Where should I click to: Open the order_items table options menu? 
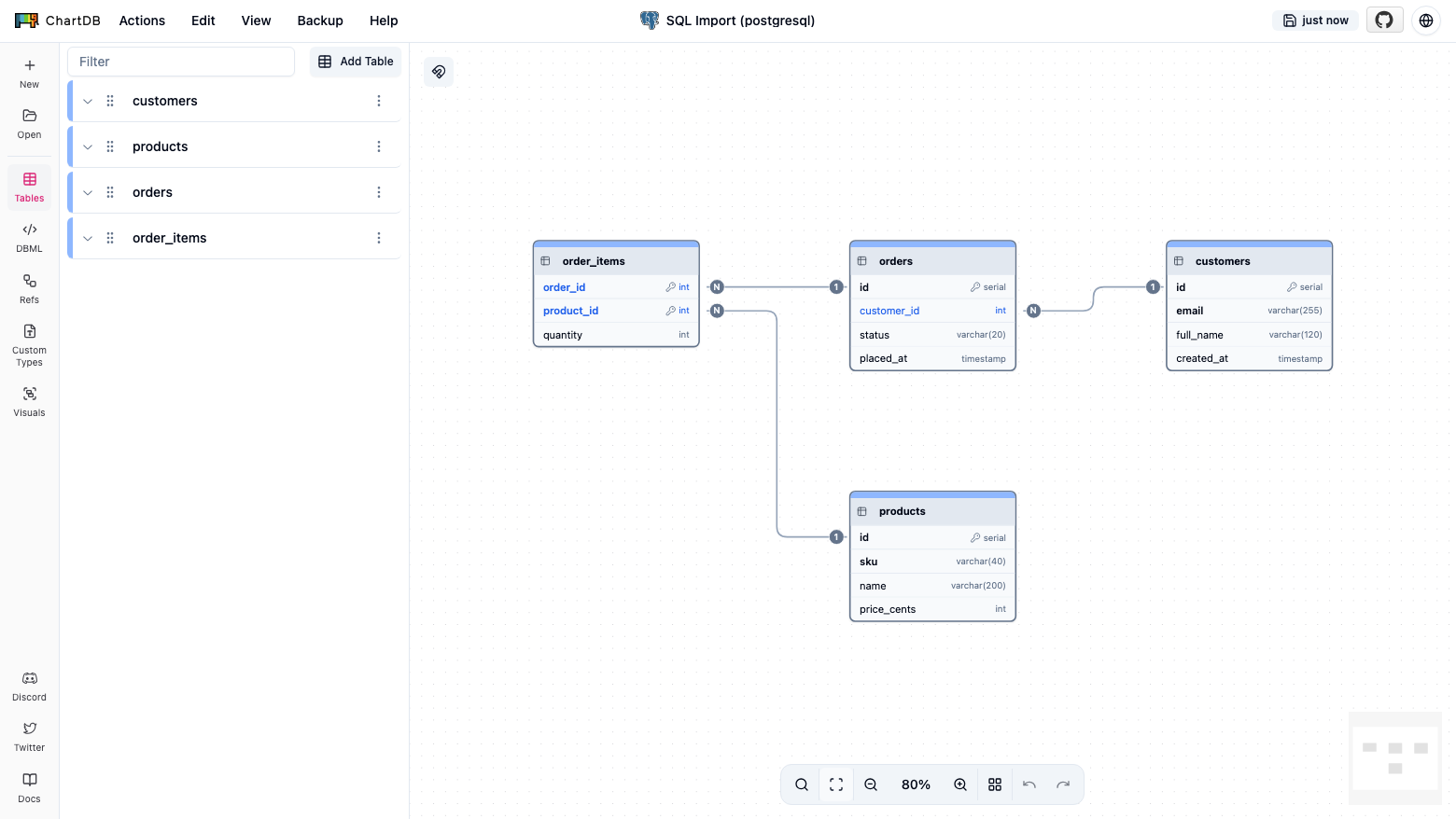(379, 238)
